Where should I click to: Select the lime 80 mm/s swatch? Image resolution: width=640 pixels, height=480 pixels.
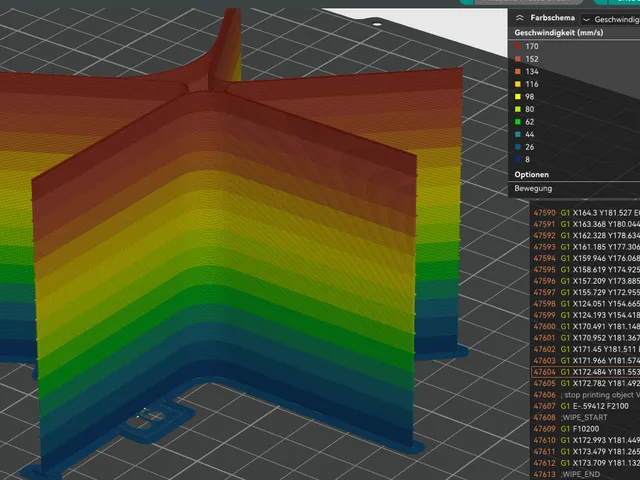[x=518, y=109]
